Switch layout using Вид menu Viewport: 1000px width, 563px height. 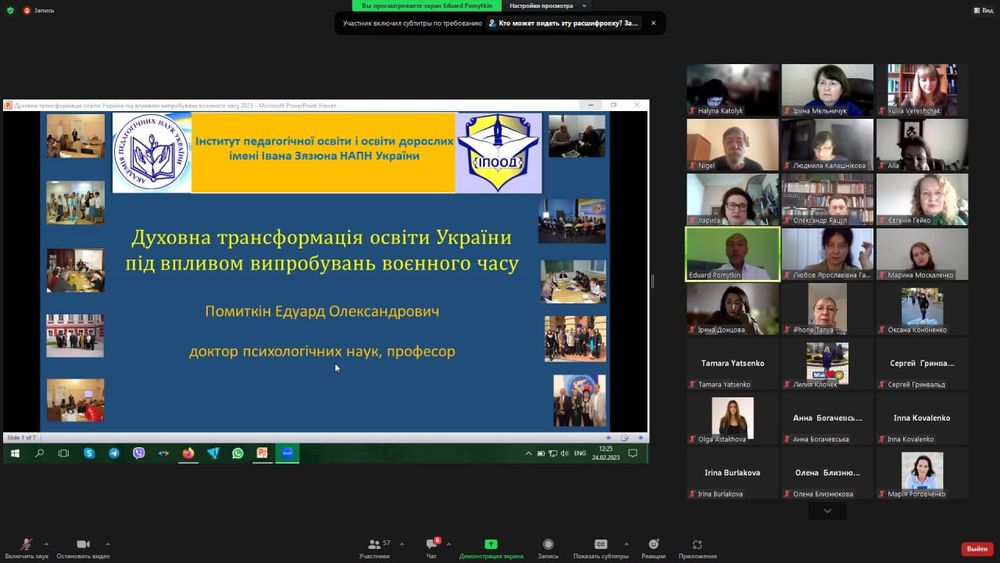click(982, 10)
